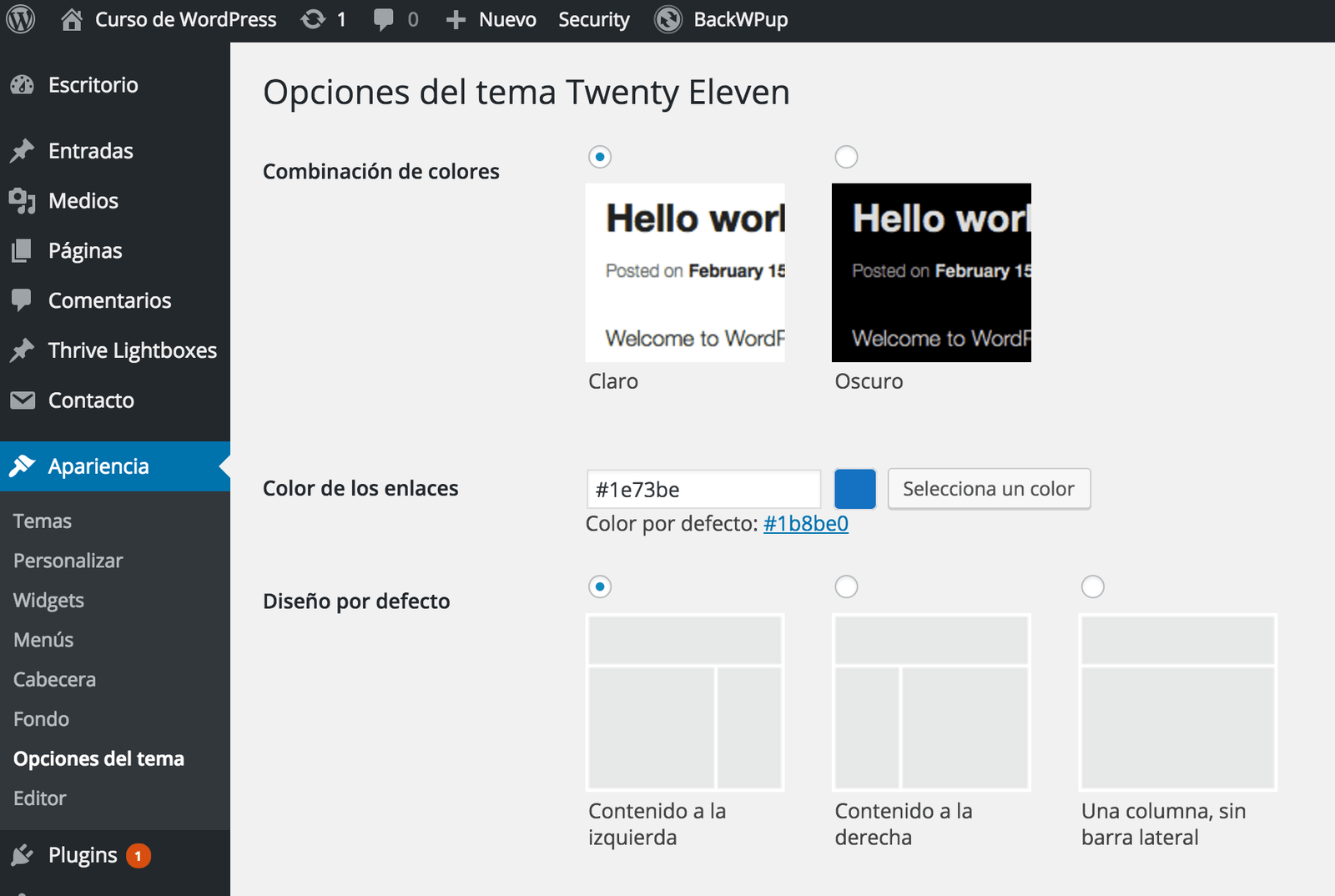Screen dimensions: 1335x896
Task: Click the right-content layout thumbnail
Action: (931, 702)
